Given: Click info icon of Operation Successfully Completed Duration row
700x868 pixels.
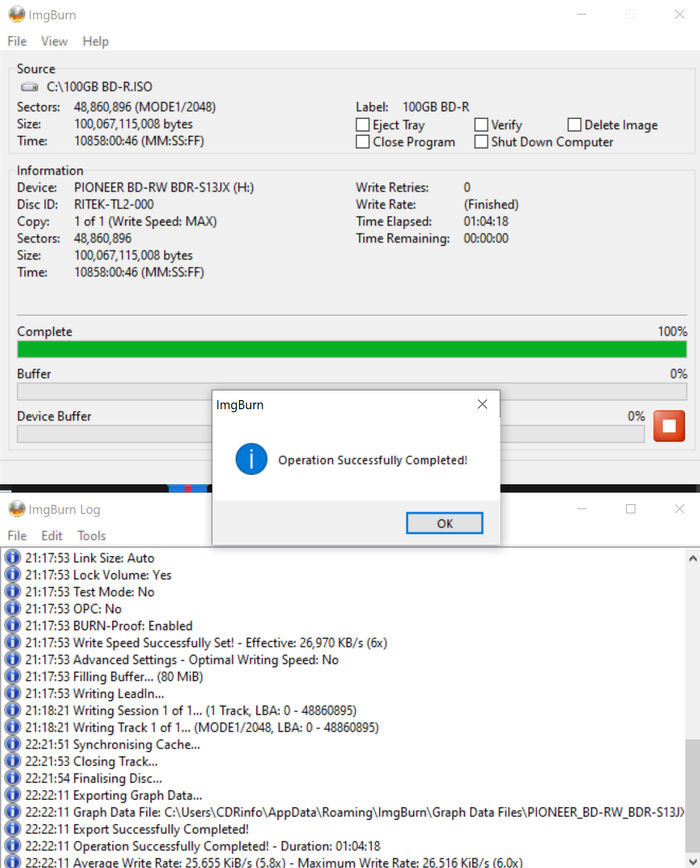Looking at the screenshot, I should pos(12,846).
